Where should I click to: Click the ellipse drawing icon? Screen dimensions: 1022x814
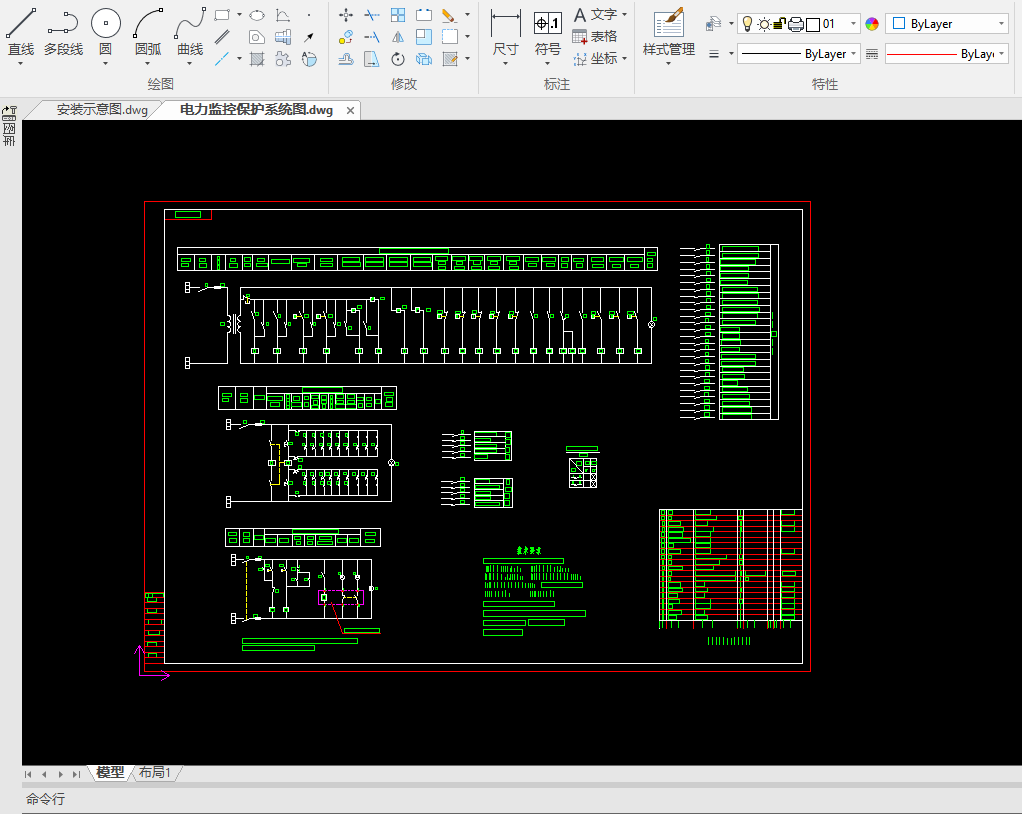[x=257, y=15]
